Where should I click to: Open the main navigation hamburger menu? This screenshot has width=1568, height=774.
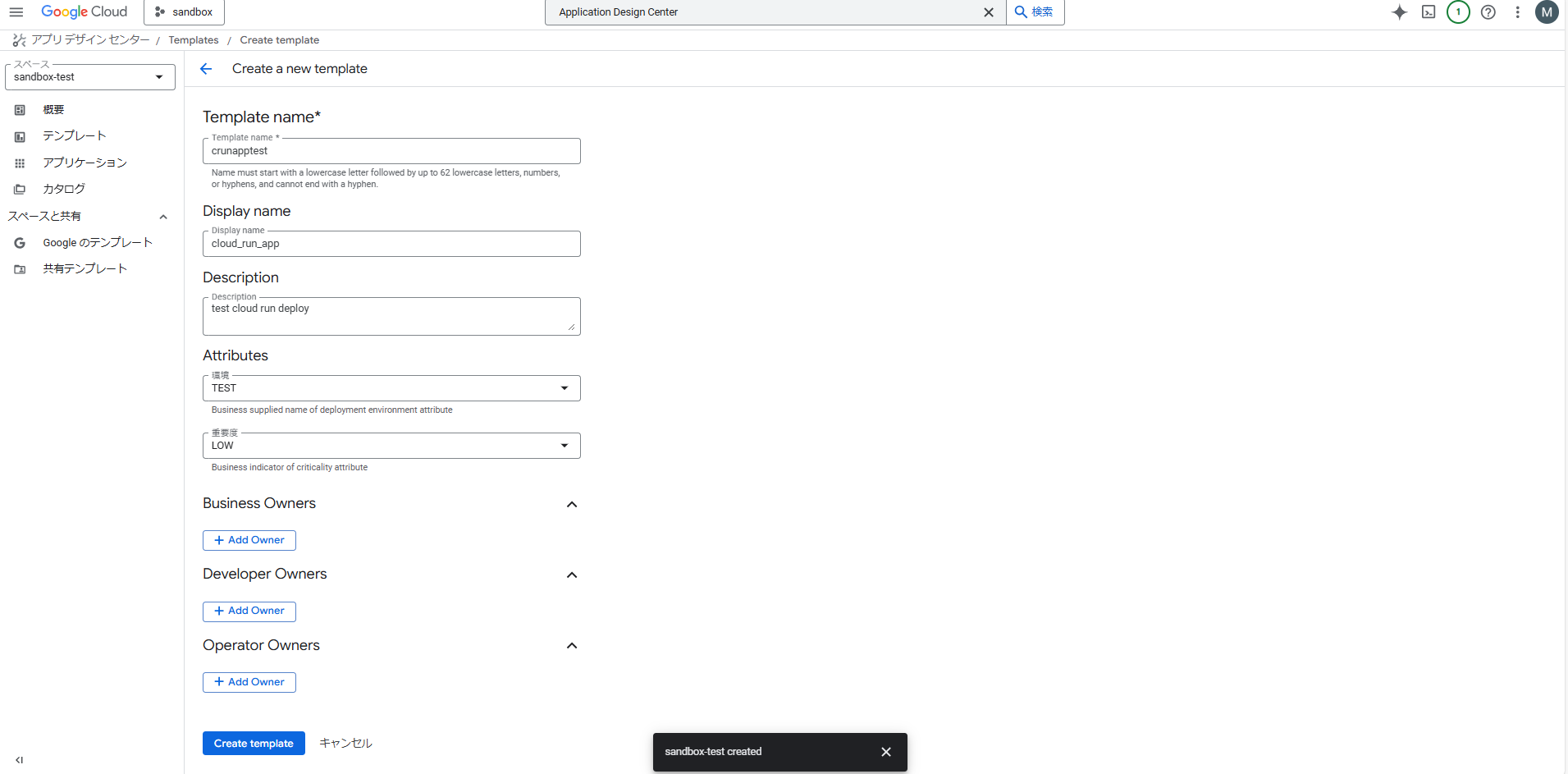click(16, 12)
